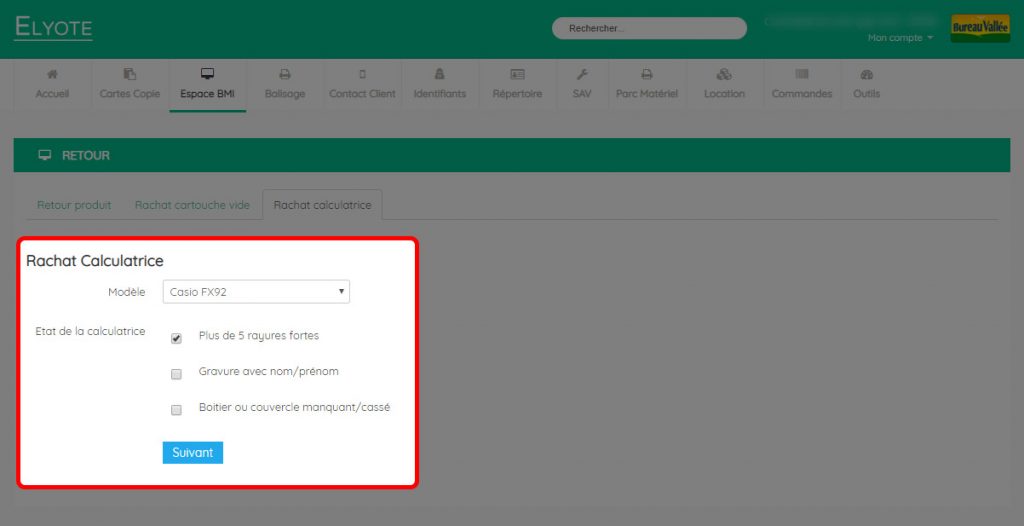Open the Cartes Copie copy icon
The image size is (1024, 526).
[129, 74]
